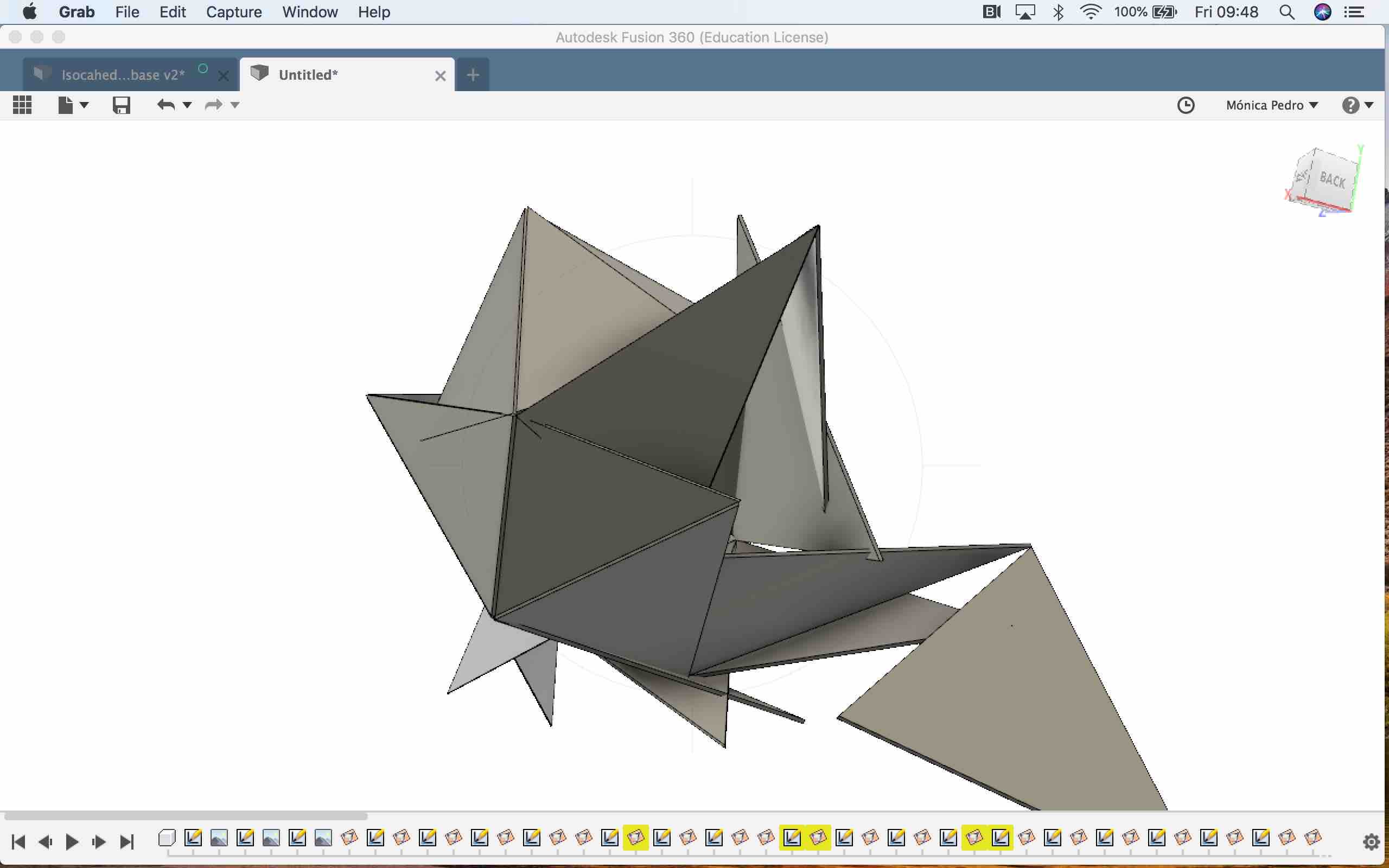
Task: Click the Help question mark icon
Action: tap(1350, 105)
